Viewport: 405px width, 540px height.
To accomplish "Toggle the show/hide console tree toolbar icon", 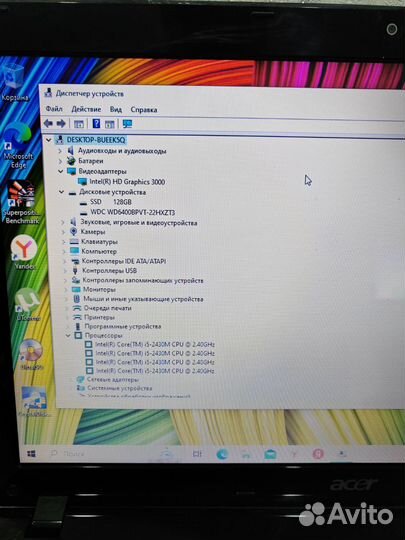I will [x=79, y=124].
